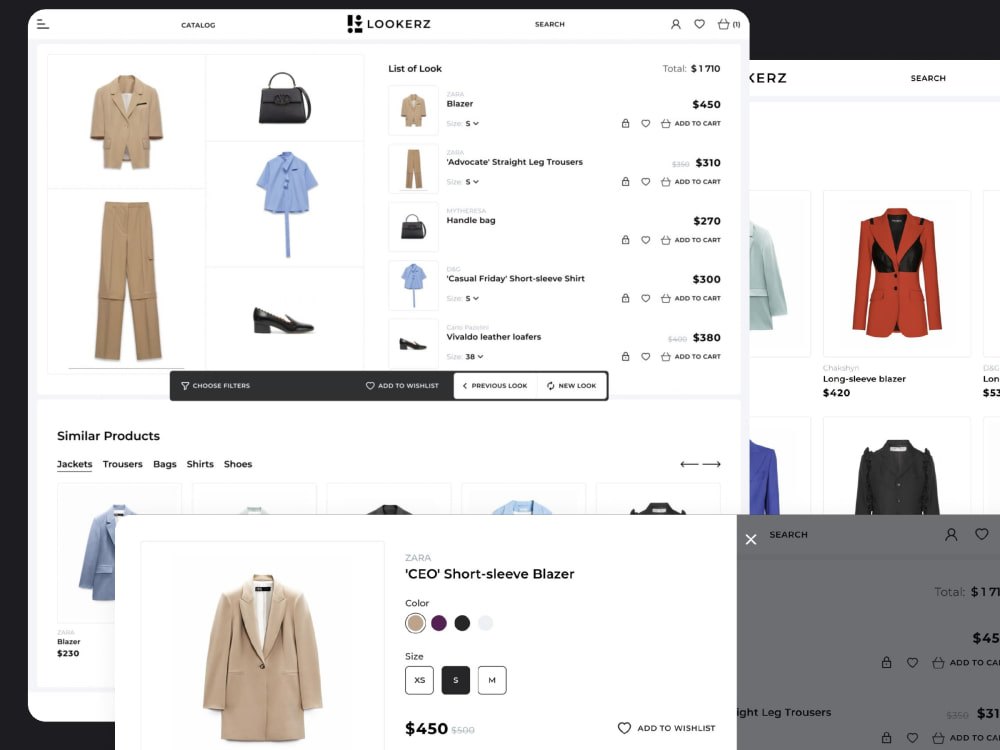Select the Shoes tab

tap(238, 464)
